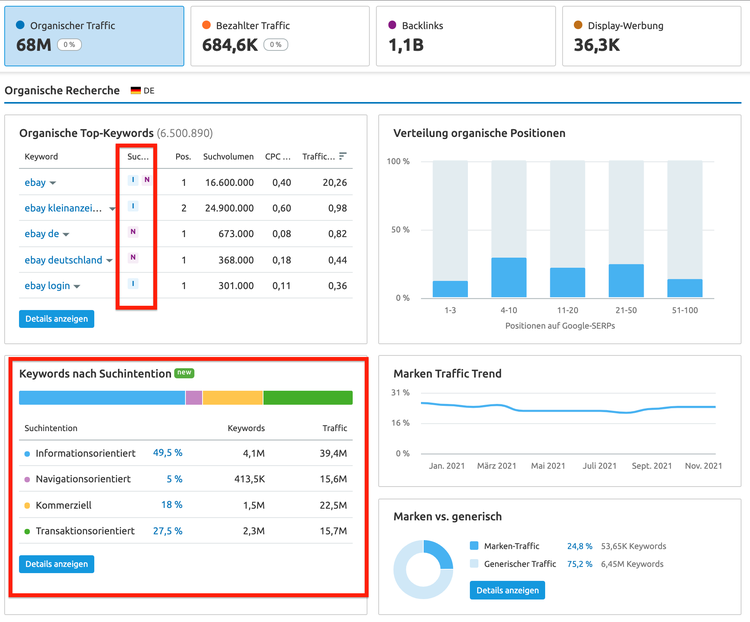Open the ebay keyword link
750x622 pixels.
tap(35, 182)
